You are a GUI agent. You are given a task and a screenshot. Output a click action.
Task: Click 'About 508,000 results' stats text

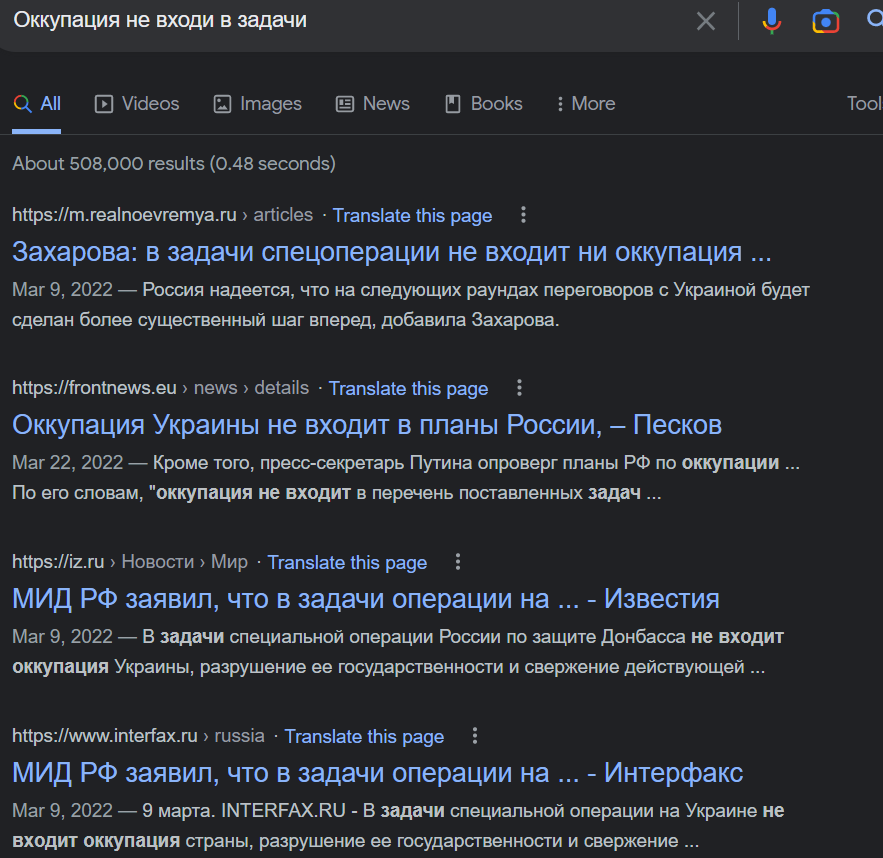pos(174,163)
